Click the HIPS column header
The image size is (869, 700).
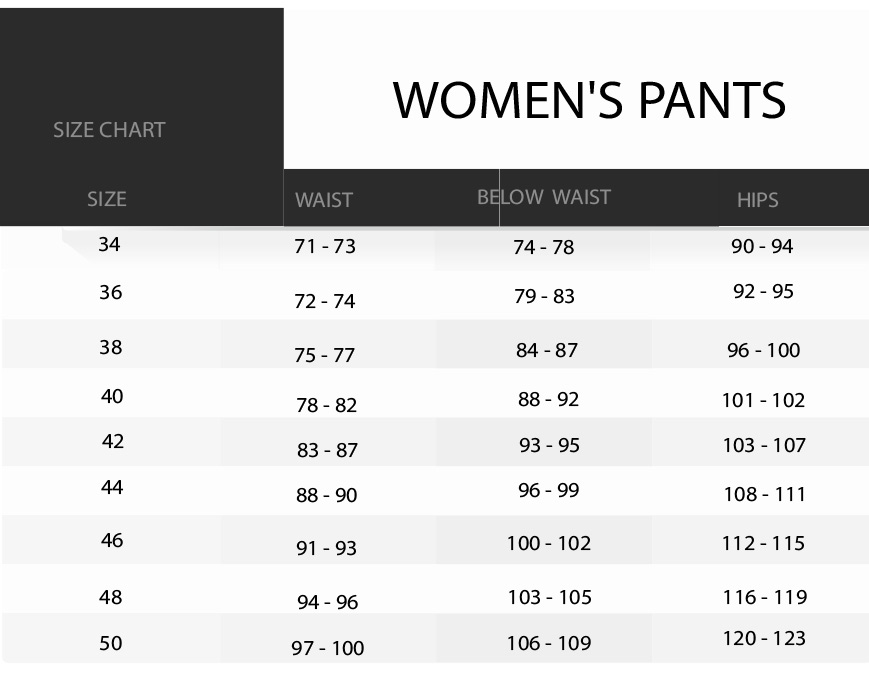point(758,200)
